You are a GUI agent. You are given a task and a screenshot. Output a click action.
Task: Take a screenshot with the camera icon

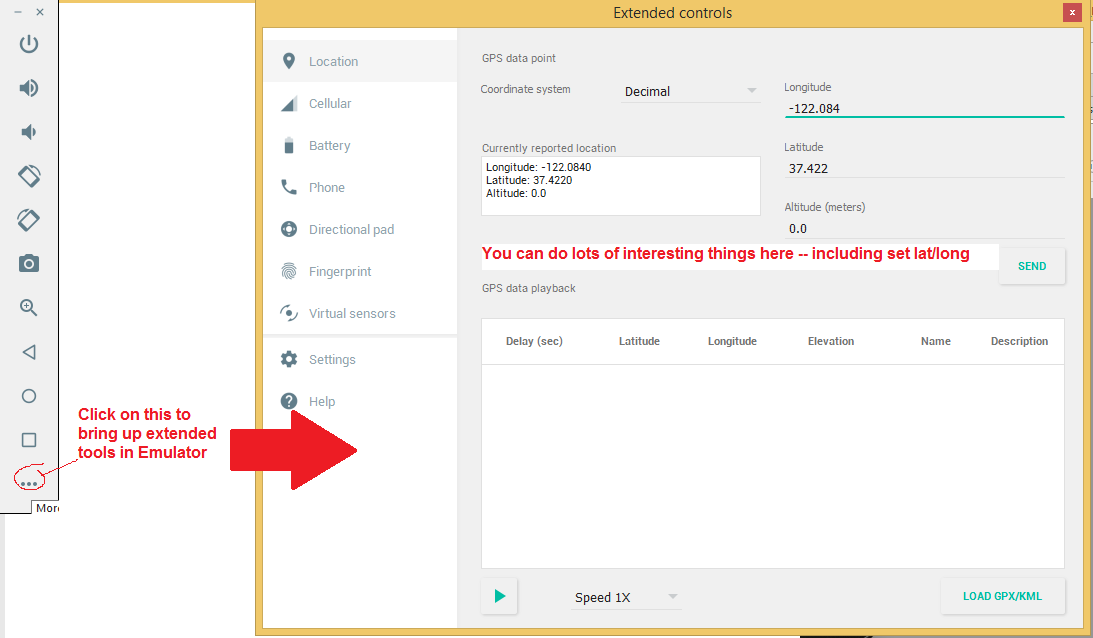tap(29, 264)
